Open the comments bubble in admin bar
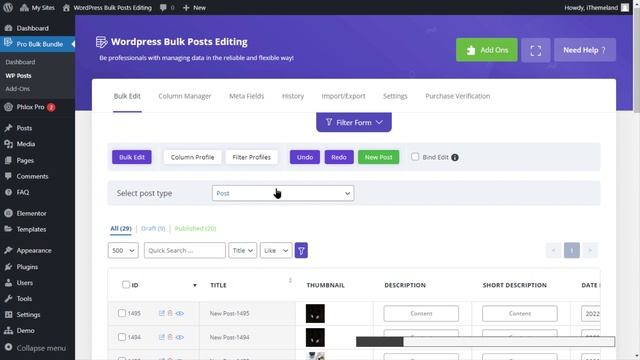This screenshot has height=360, width=640. coord(167,7)
